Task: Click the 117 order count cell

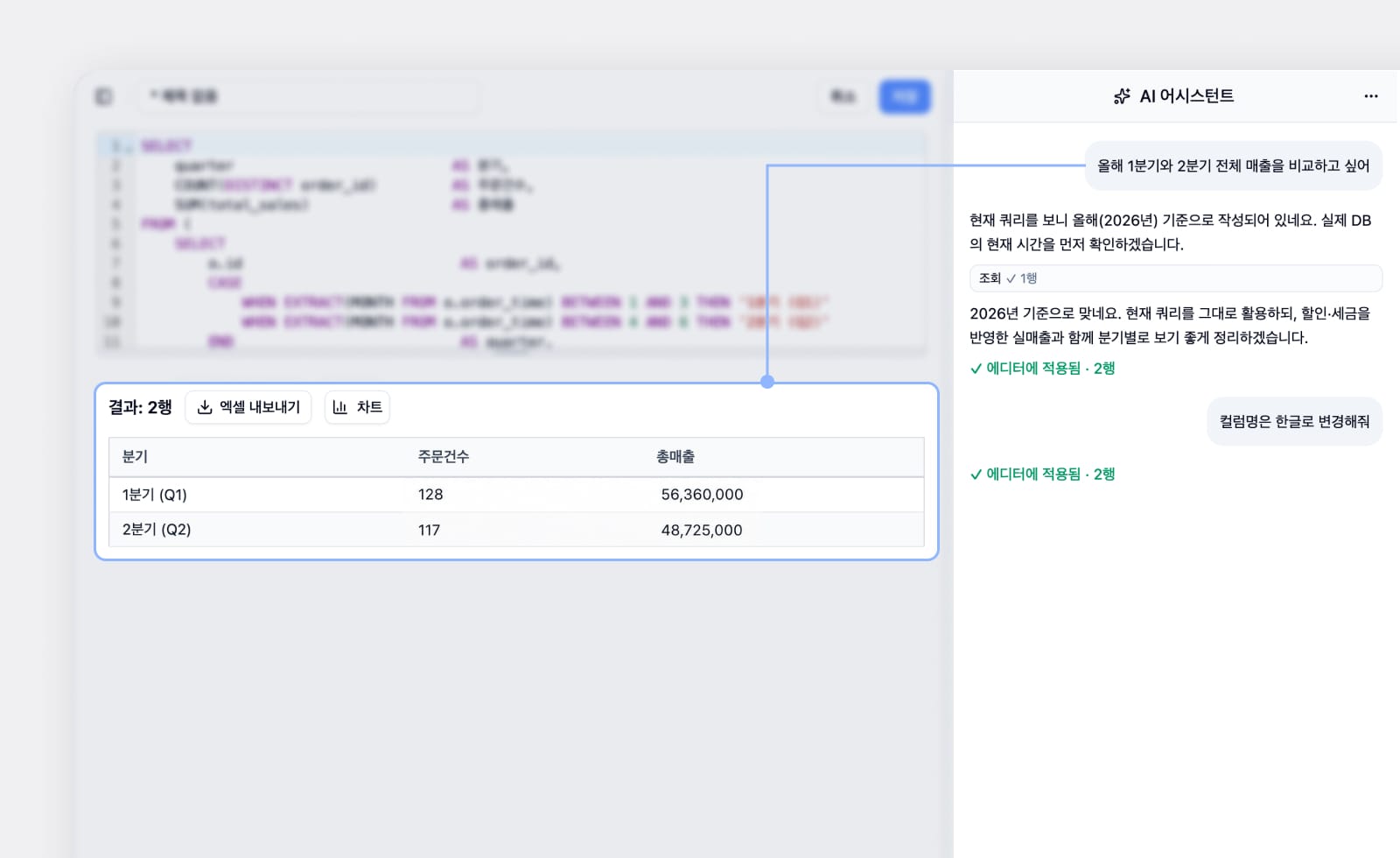Action: click(429, 531)
